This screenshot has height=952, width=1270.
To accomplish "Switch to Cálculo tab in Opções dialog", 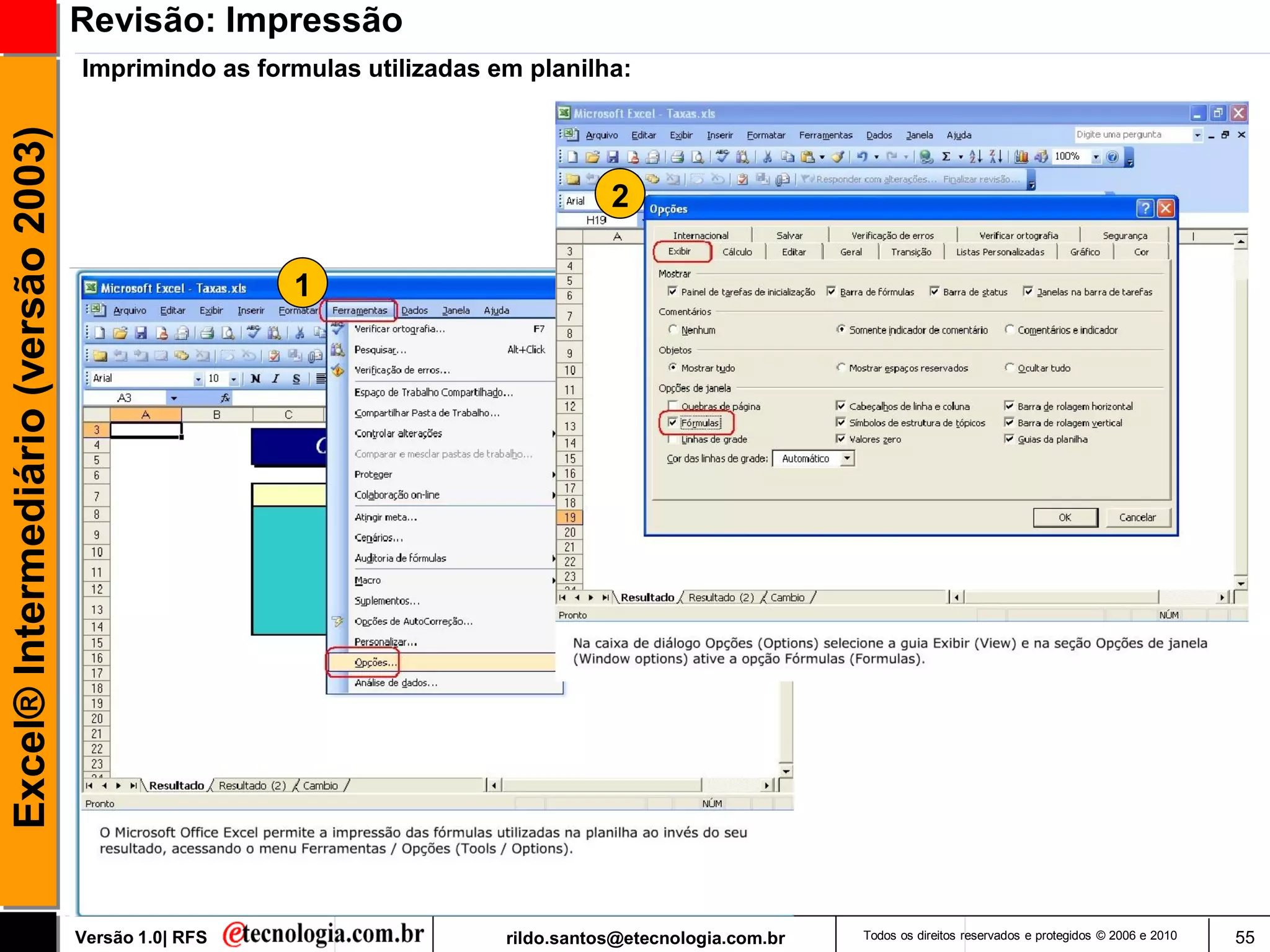I will pyautogui.click(x=737, y=252).
